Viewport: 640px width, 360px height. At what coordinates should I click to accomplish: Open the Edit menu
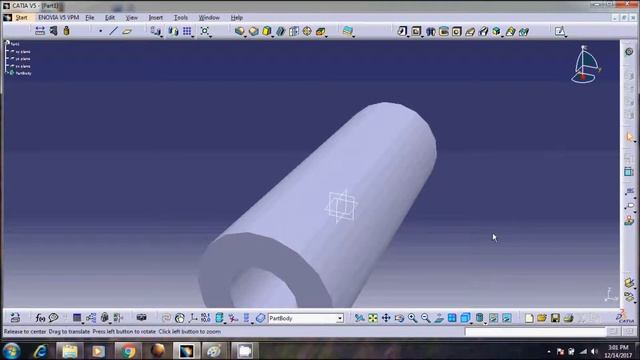click(110, 18)
